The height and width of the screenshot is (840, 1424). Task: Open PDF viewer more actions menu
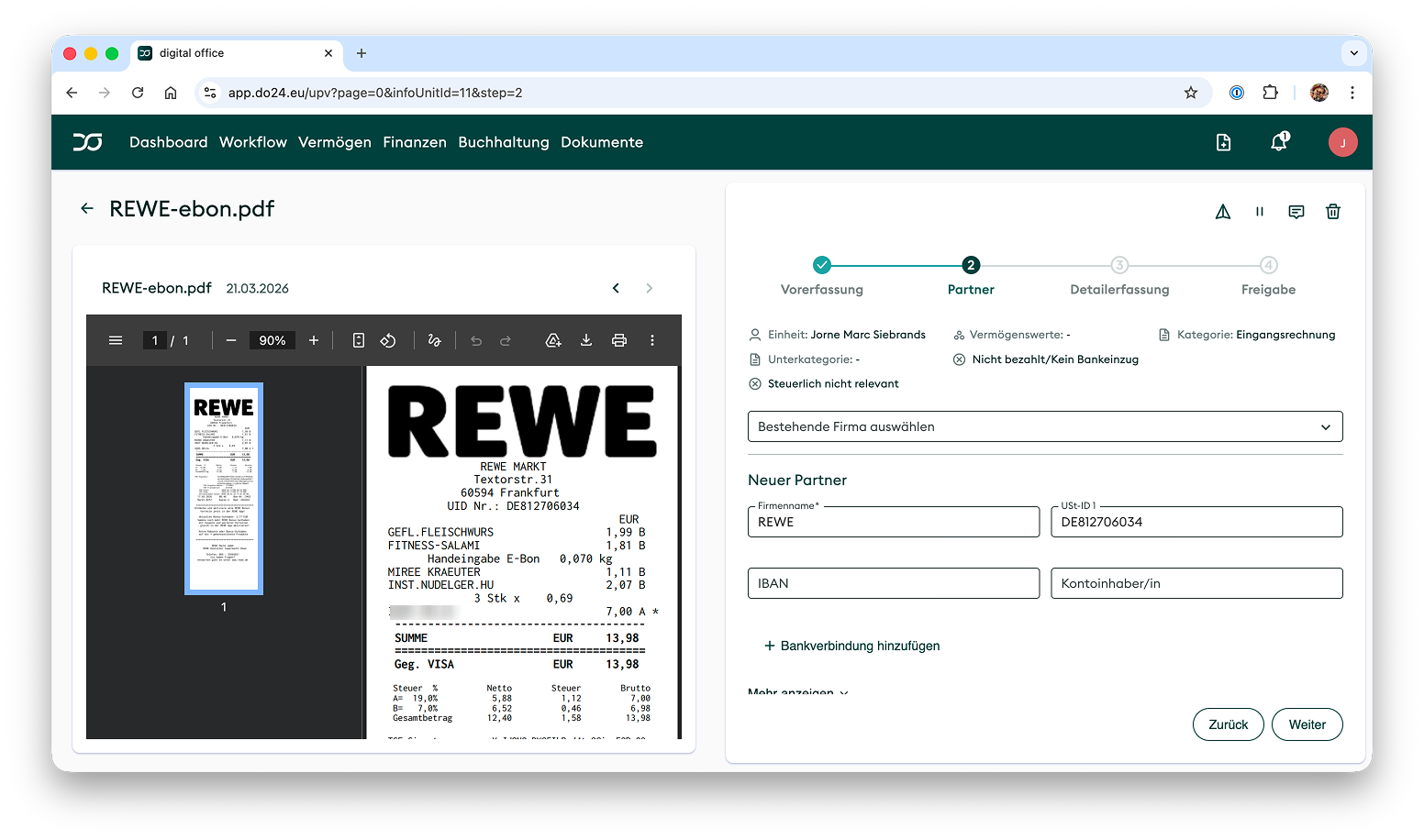[x=652, y=340]
